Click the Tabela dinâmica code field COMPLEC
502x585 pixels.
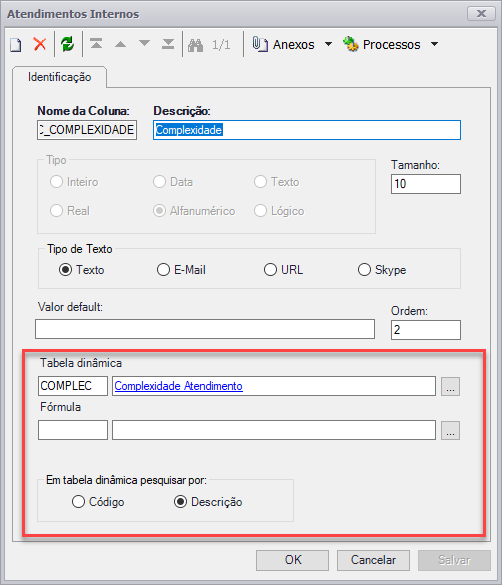click(73, 386)
